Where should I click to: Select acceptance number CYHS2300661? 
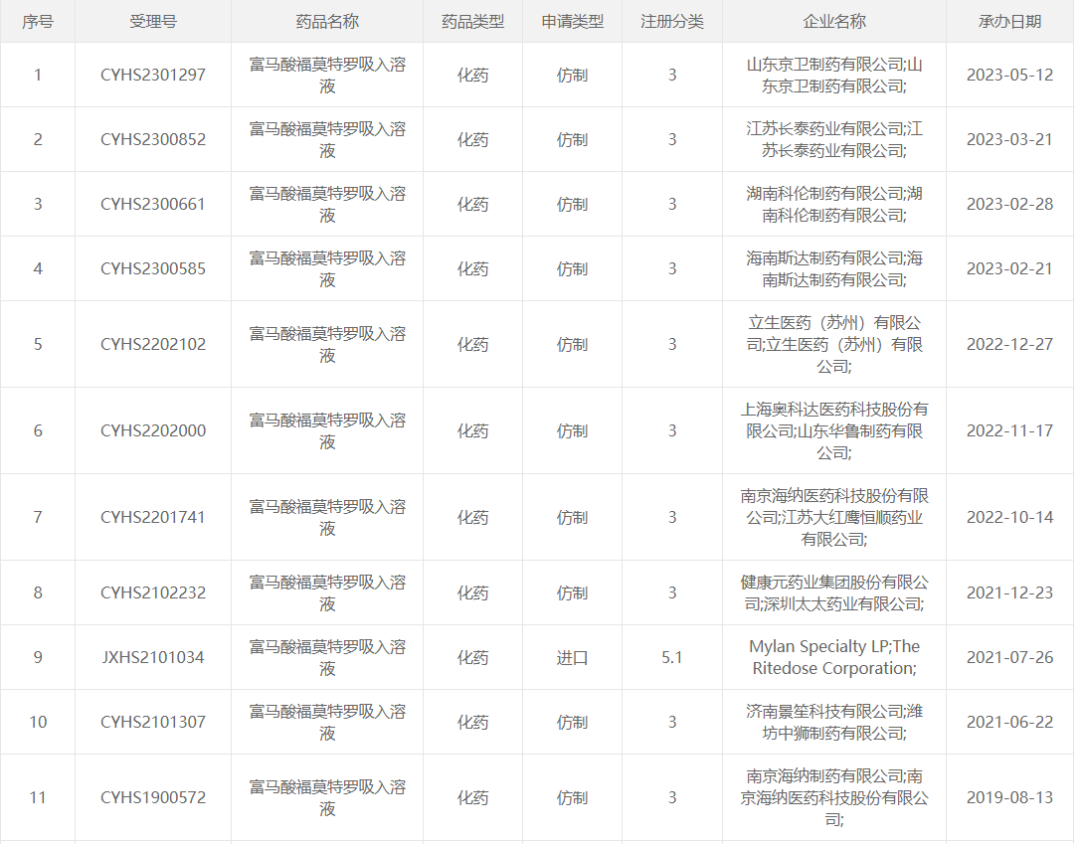coord(153,205)
